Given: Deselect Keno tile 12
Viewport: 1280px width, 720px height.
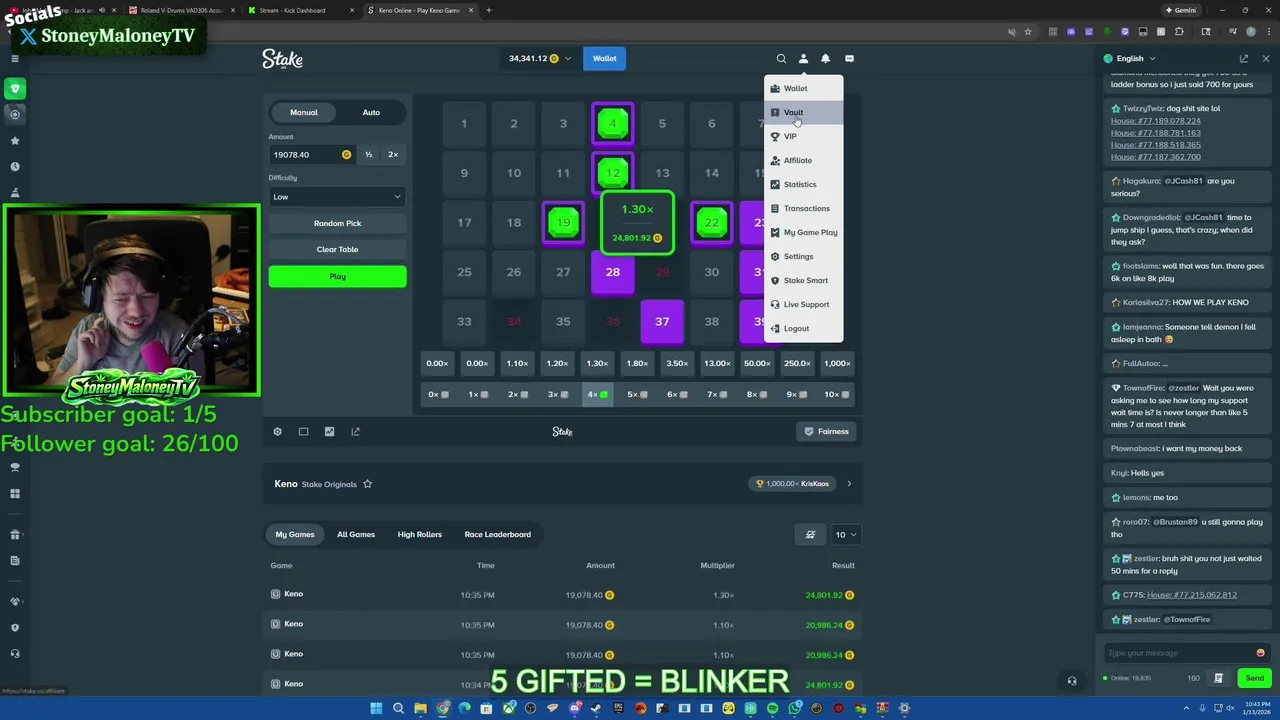Looking at the screenshot, I should (613, 173).
